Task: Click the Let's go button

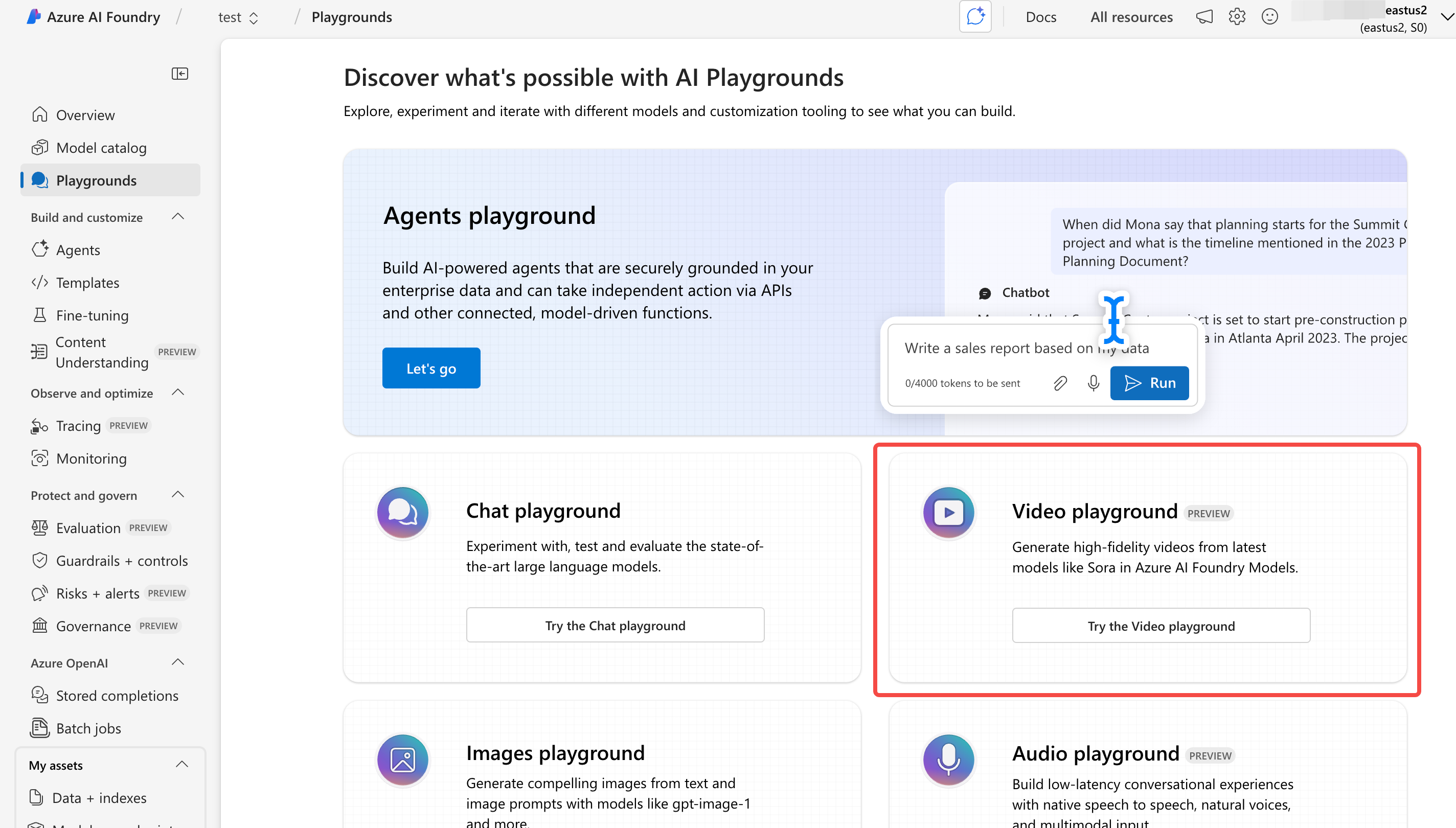Action: pyautogui.click(x=430, y=368)
